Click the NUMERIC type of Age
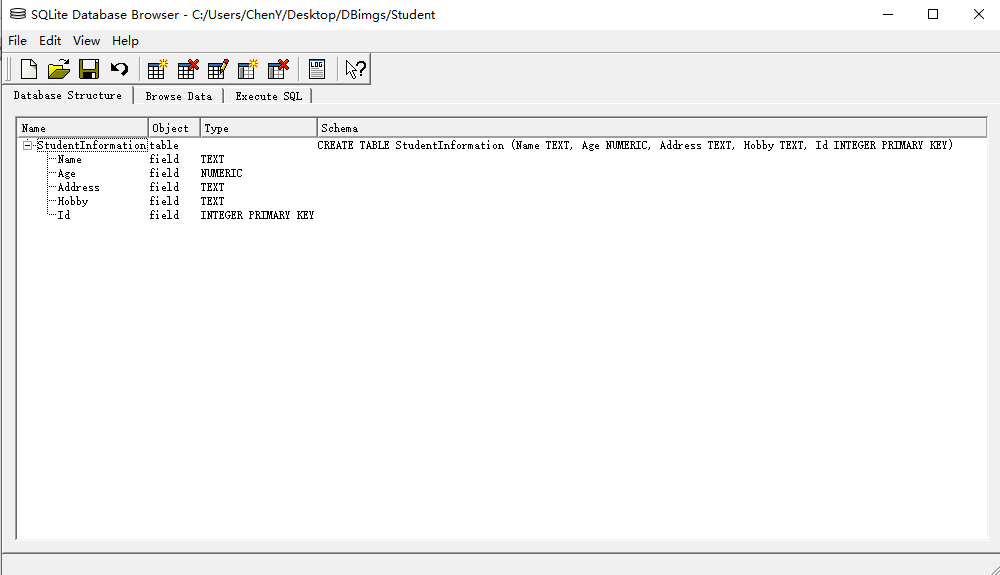This screenshot has height=575, width=1000. (221, 173)
